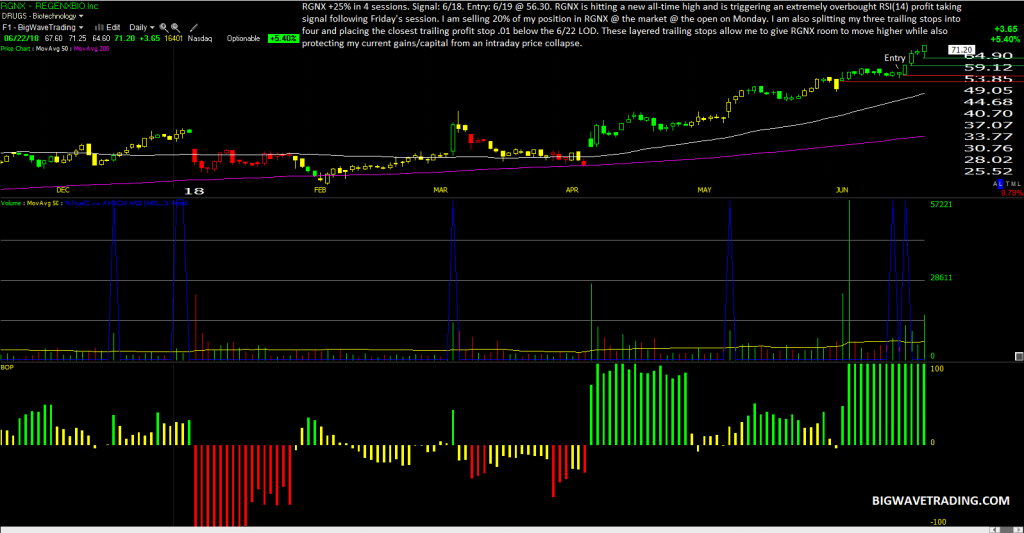The width and height of the screenshot is (1024, 533).
Task: Click the Price Chart legend label
Action: [x=15, y=48]
